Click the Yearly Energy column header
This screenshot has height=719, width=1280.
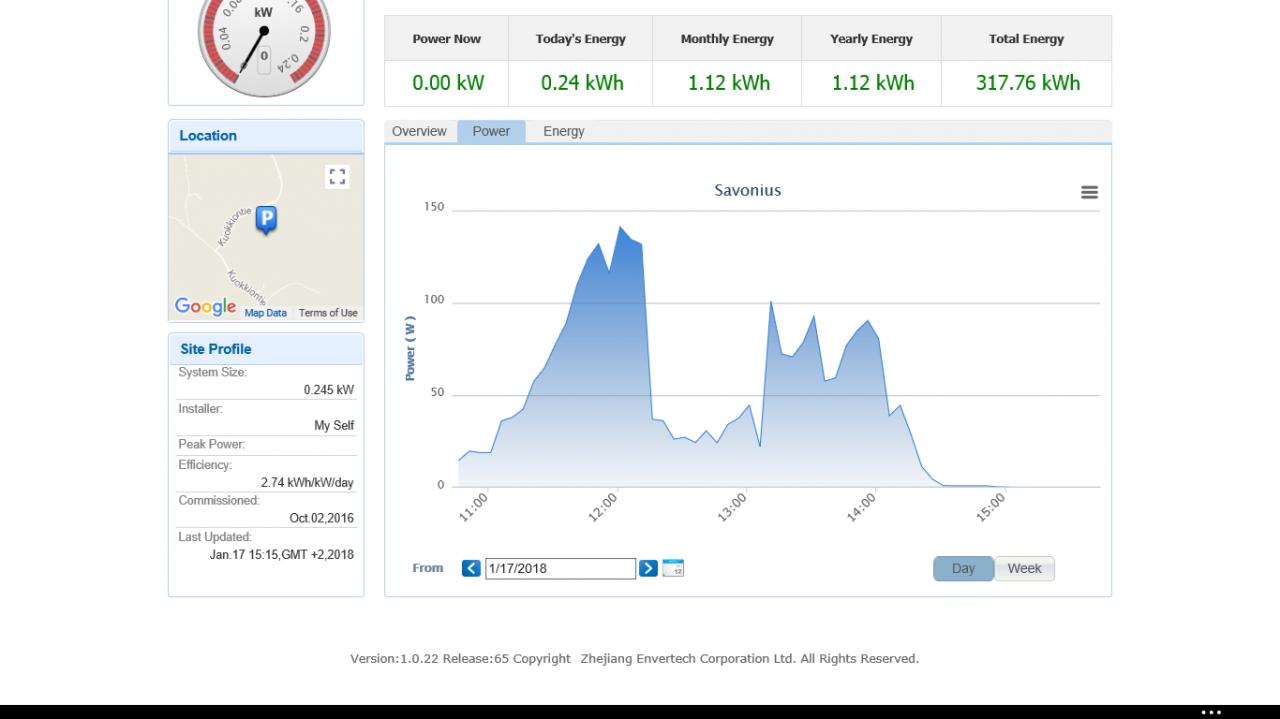(x=871, y=39)
